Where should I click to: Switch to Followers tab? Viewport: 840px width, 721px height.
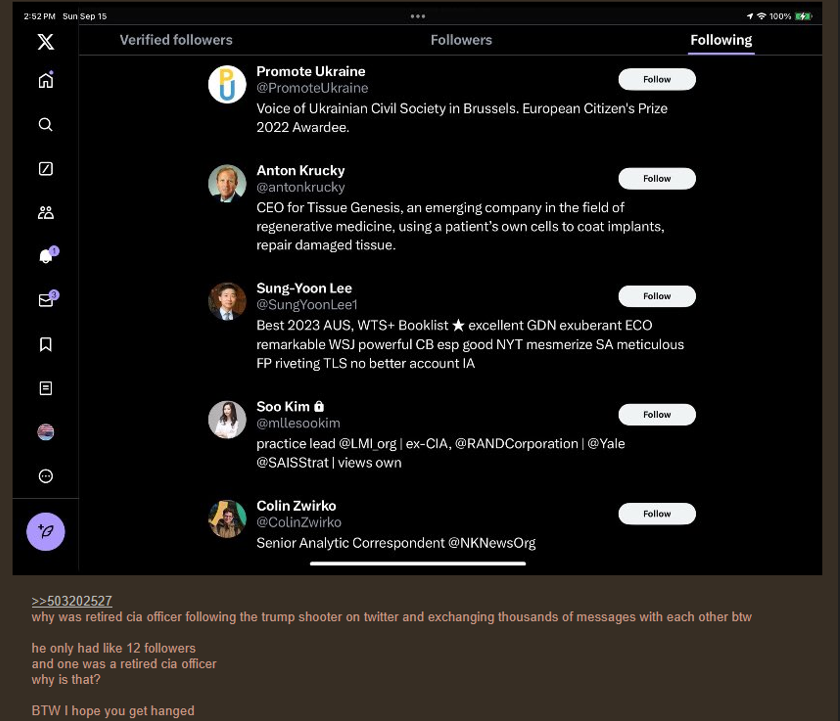(461, 40)
